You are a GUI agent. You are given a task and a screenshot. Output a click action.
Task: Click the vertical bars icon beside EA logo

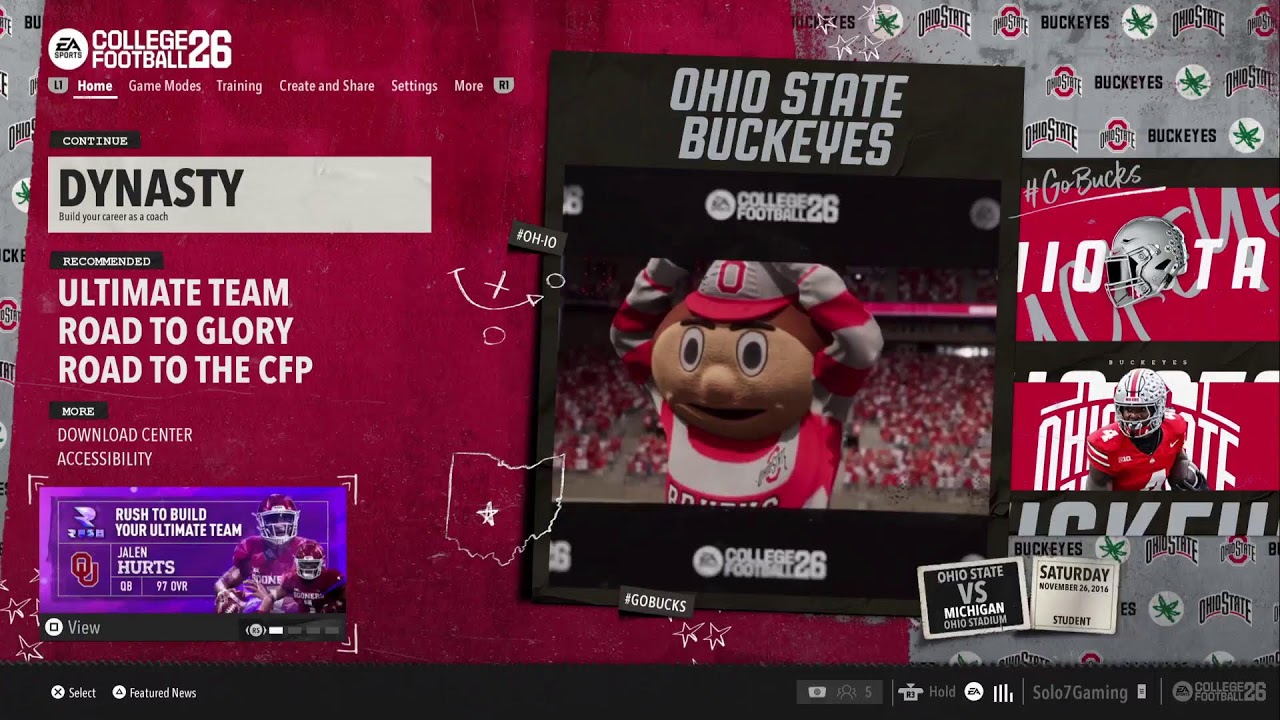pyautogui.click(x=1003, y=692)
